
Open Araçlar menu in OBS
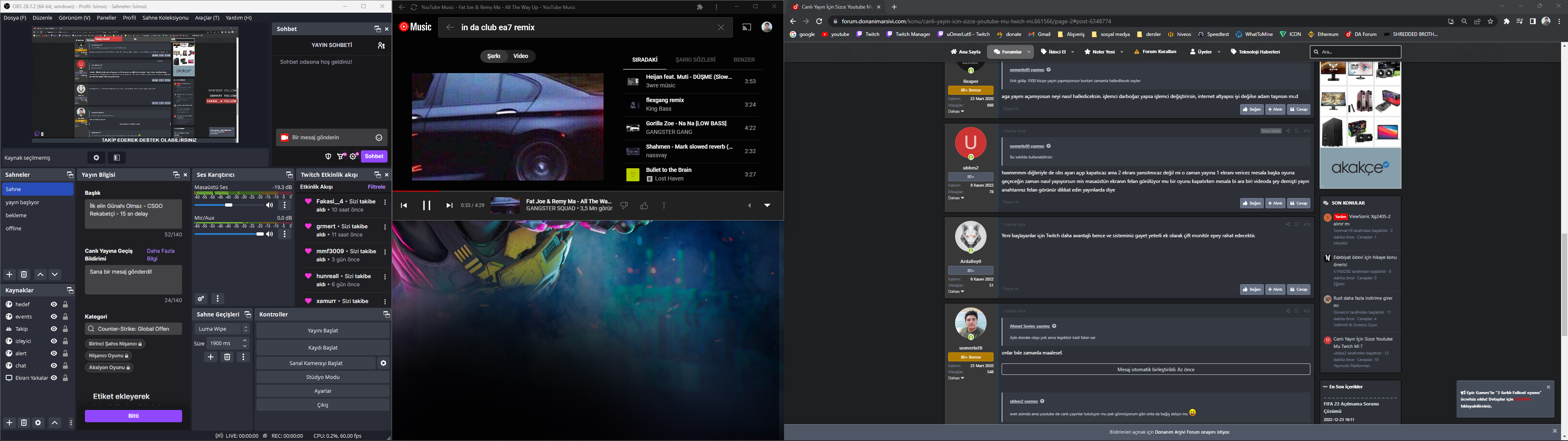pos(207,18)
